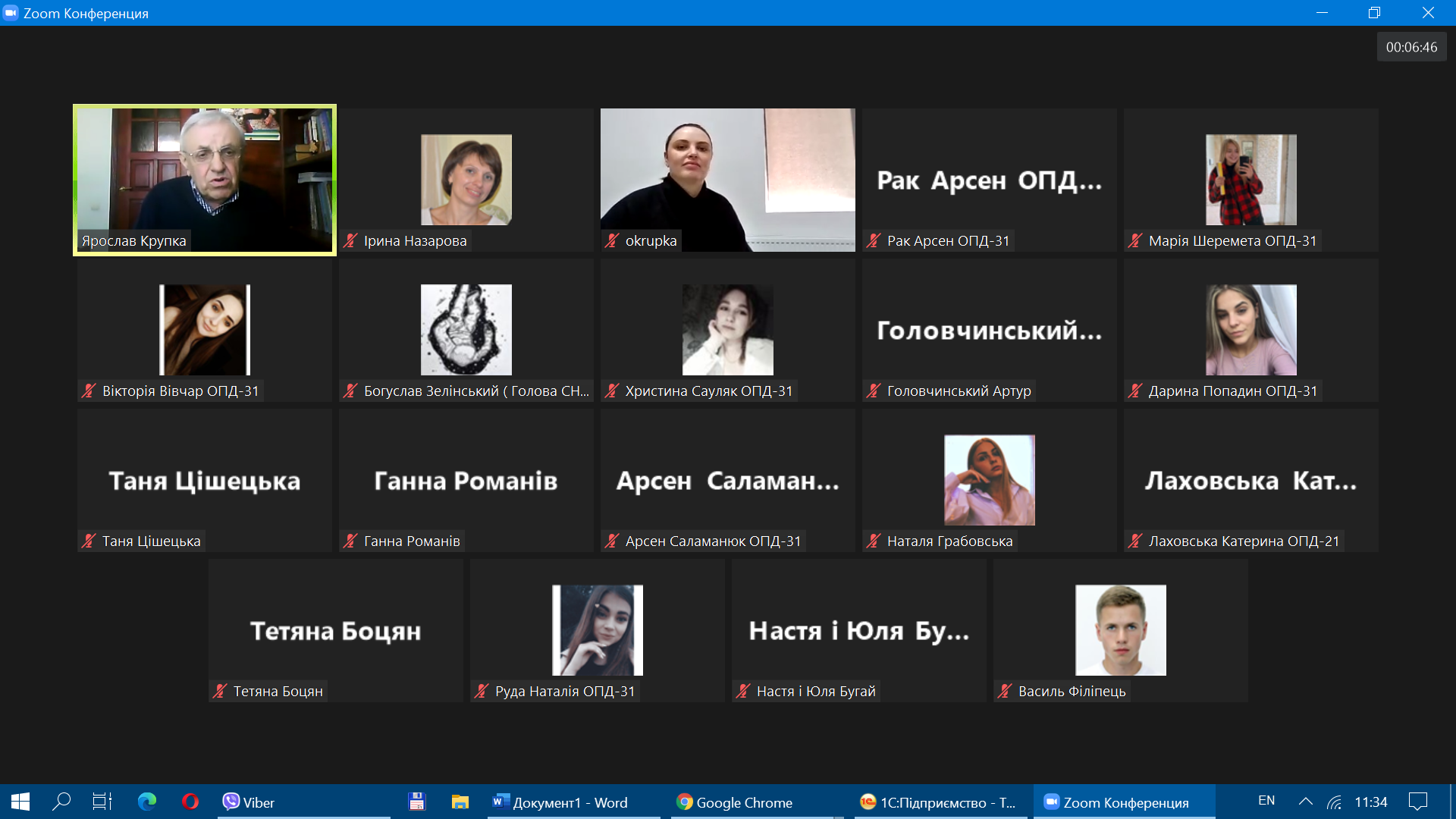Switch input language EN indicator
Image resolution: width=1456 pixels, height=819 pixels.
click(1266, 801)
